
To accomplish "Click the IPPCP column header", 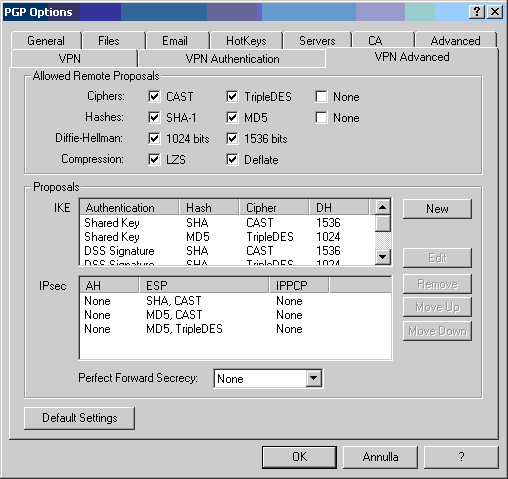I will (x=299, y=285).
